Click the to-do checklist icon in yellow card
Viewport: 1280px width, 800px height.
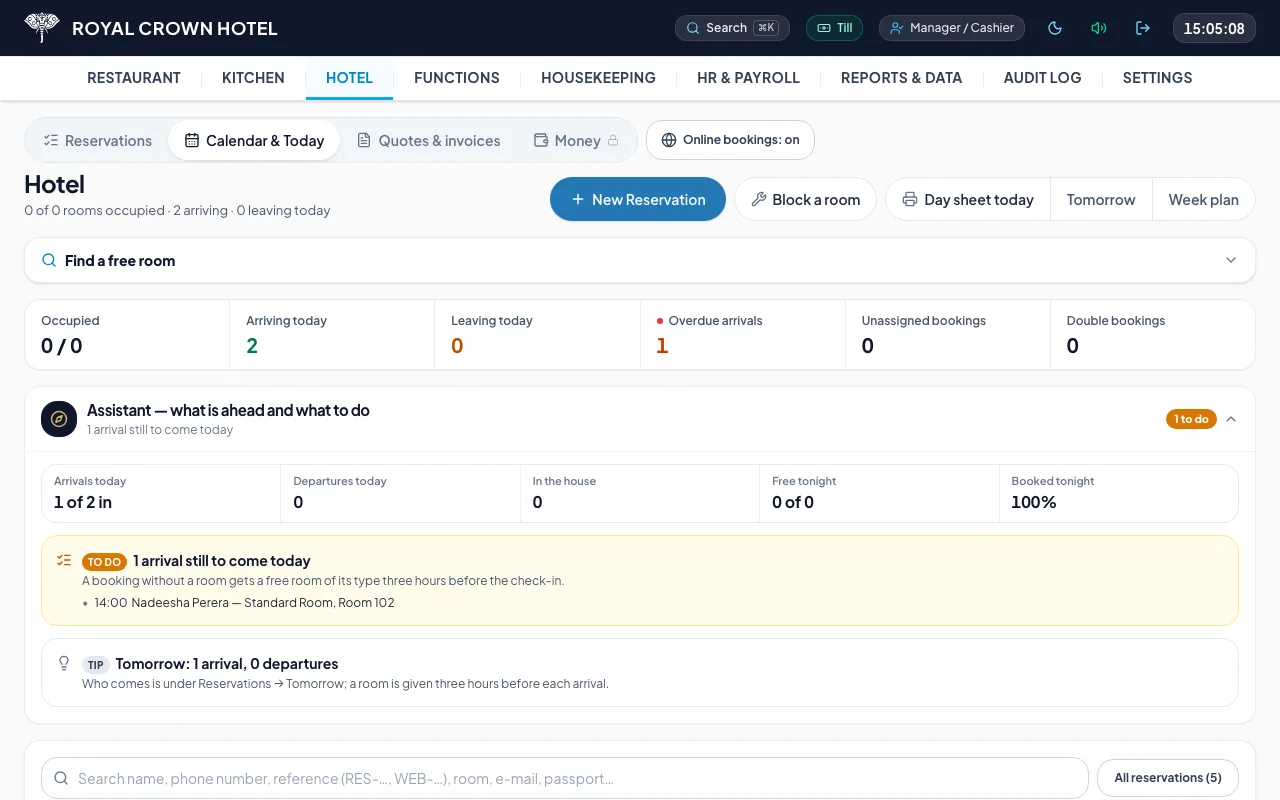point(64,561)
